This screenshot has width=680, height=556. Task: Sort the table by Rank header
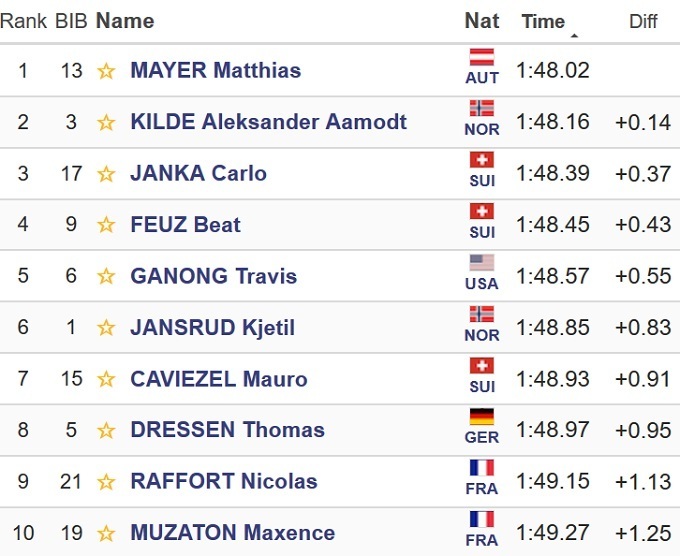click(x=23, y=21)
